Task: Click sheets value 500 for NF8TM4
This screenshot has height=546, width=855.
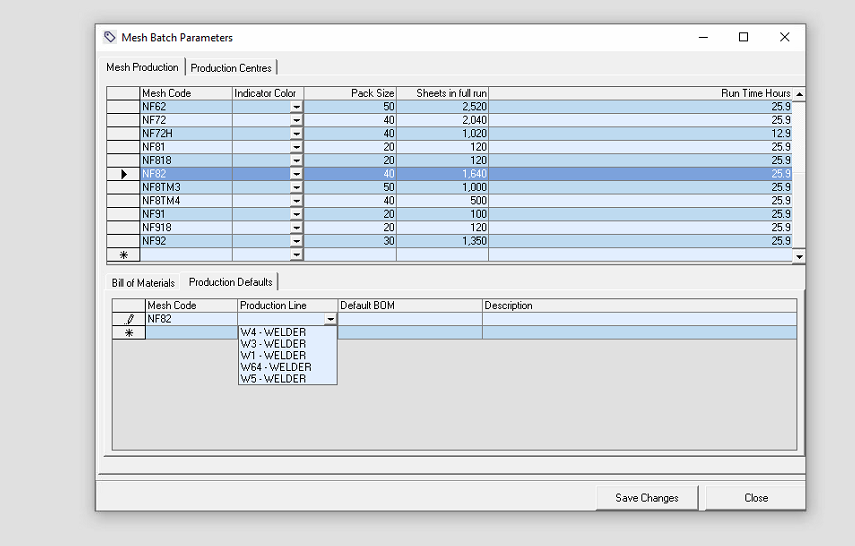Action: click(442, 201)
